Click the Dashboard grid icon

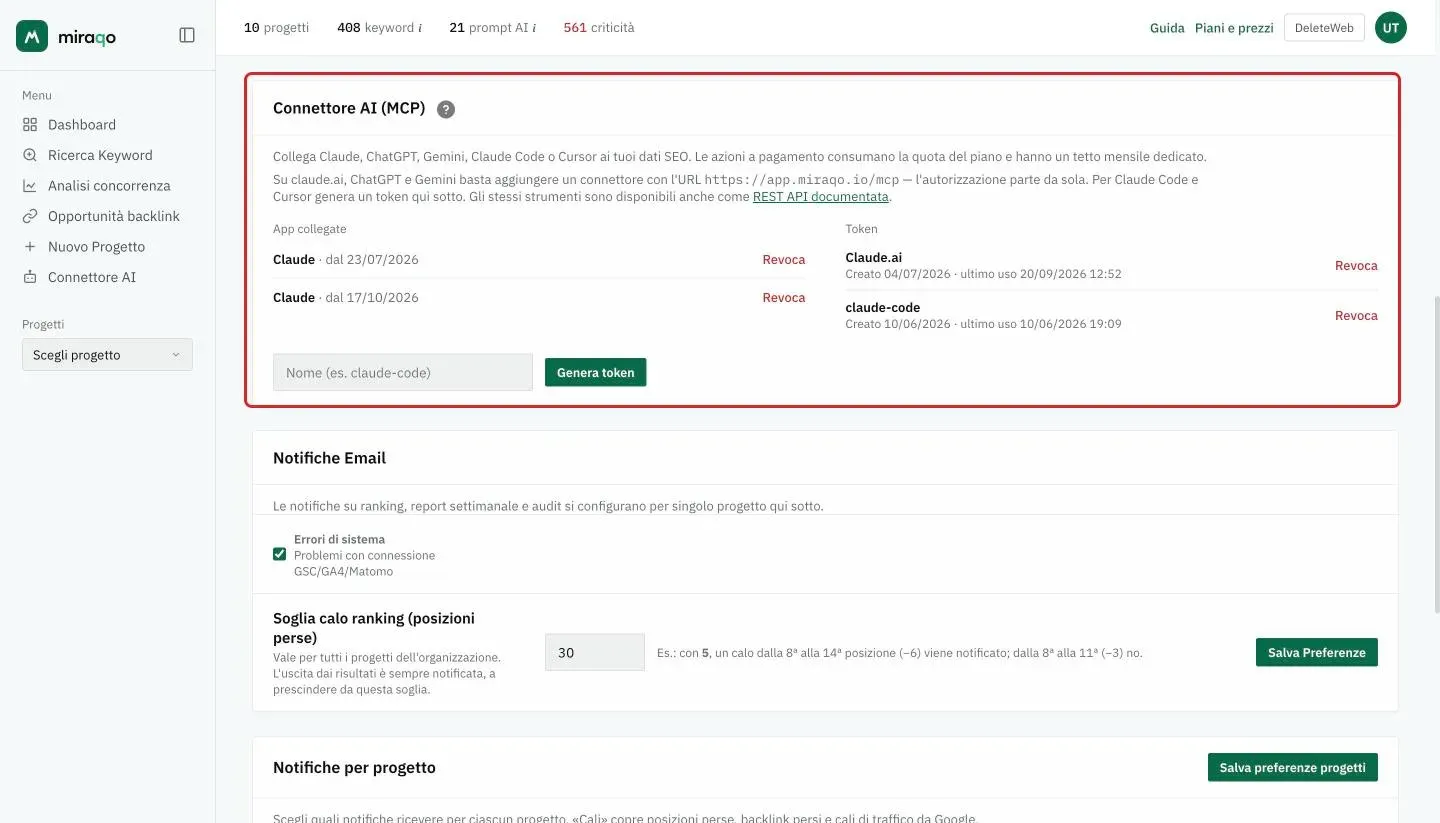click(29, 125)
